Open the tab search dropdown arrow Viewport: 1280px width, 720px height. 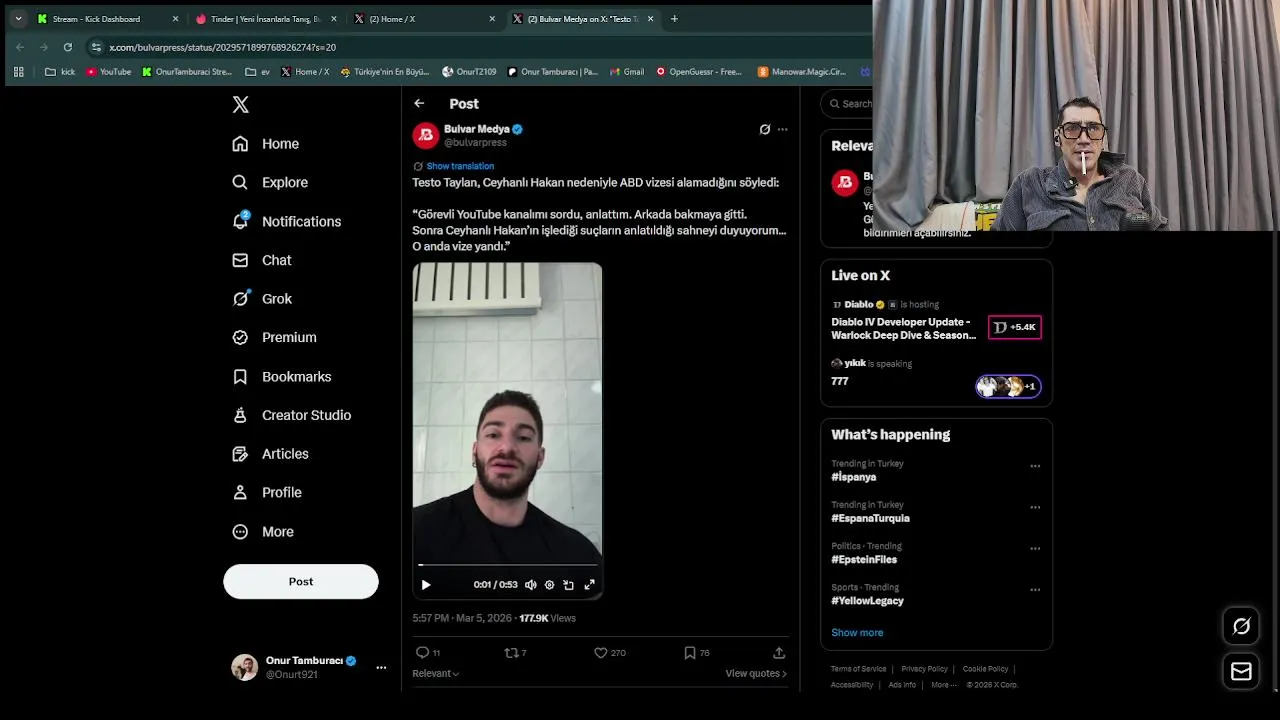[x=18, y=19]
